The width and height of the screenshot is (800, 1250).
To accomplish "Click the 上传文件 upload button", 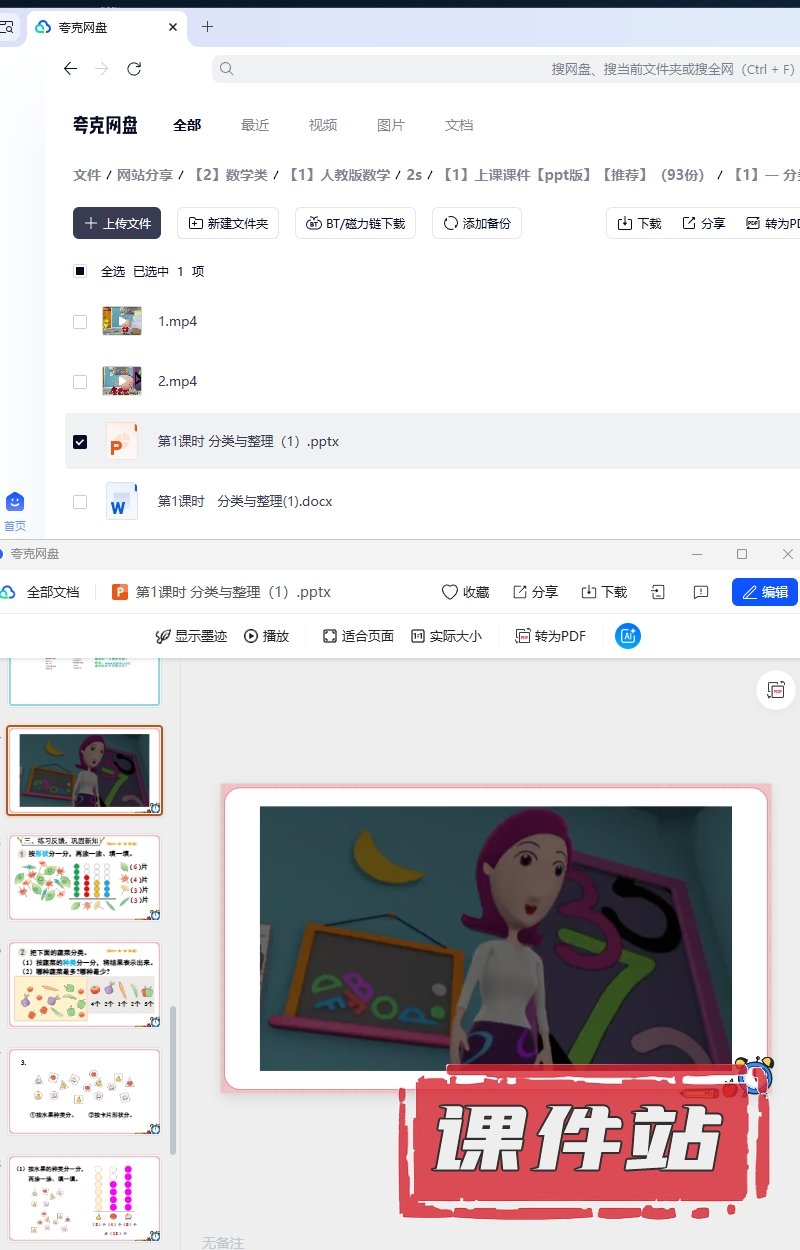I will (x=117, y=223).
